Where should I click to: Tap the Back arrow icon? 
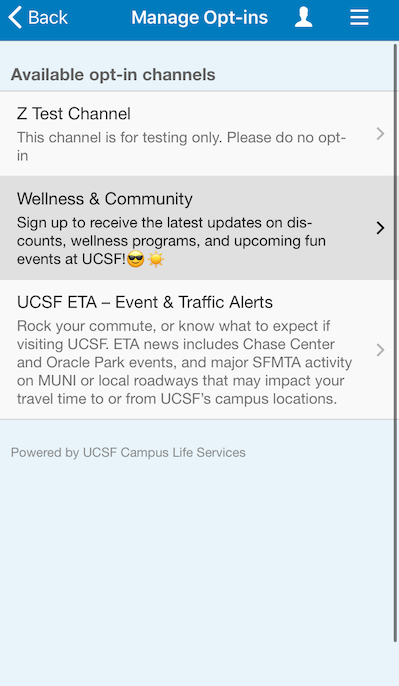[x=15, y=18]
